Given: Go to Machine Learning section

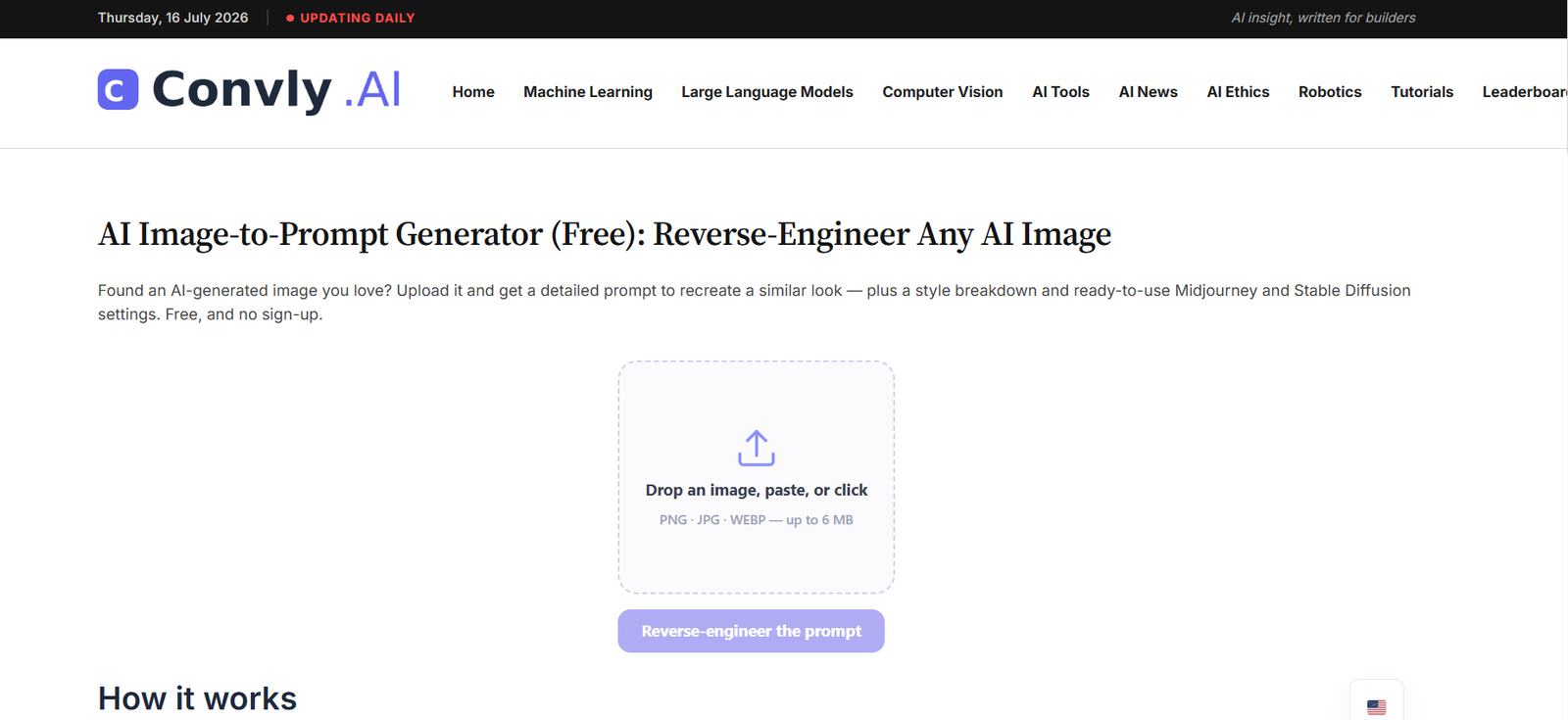Looking at the screenshot, I should tap(588, 92).
